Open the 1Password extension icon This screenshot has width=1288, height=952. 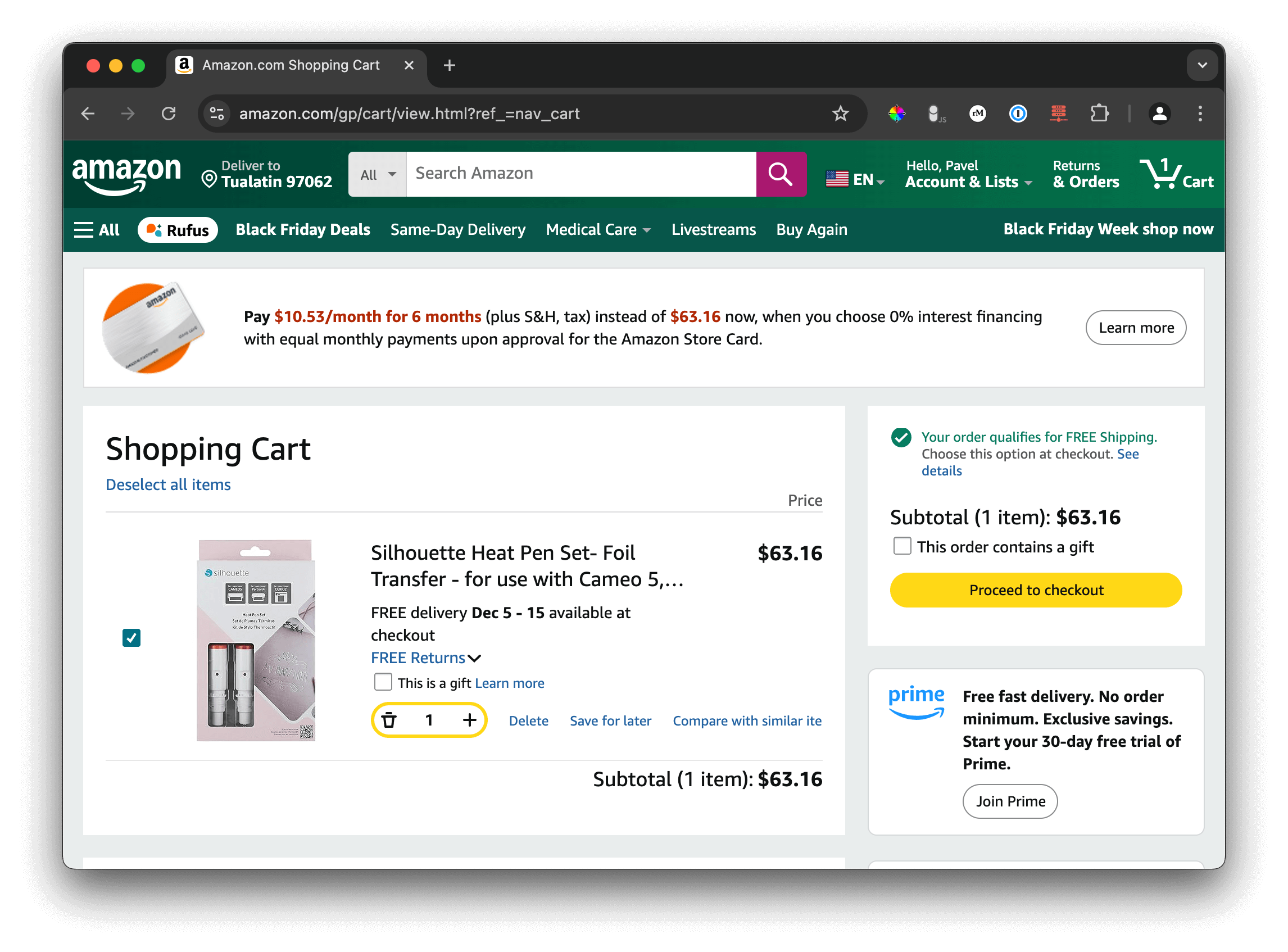(x=1018, y=114)
